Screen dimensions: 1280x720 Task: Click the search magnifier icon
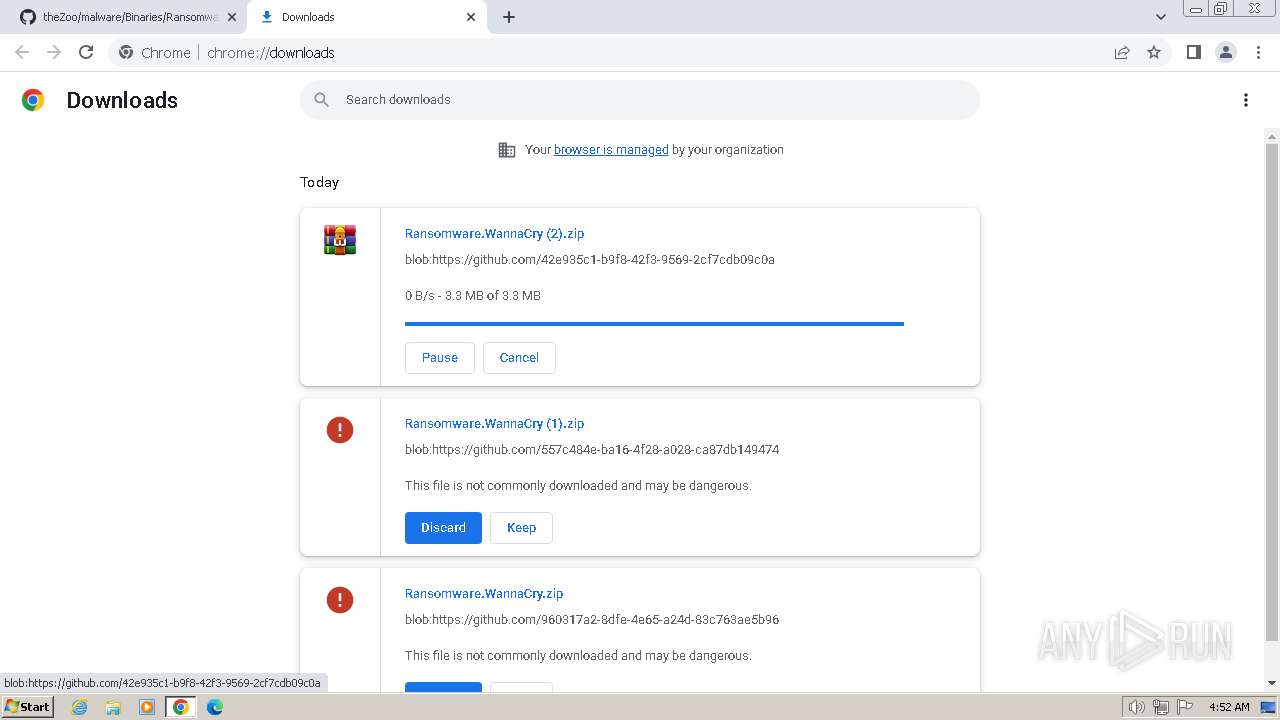coord(321,100)
